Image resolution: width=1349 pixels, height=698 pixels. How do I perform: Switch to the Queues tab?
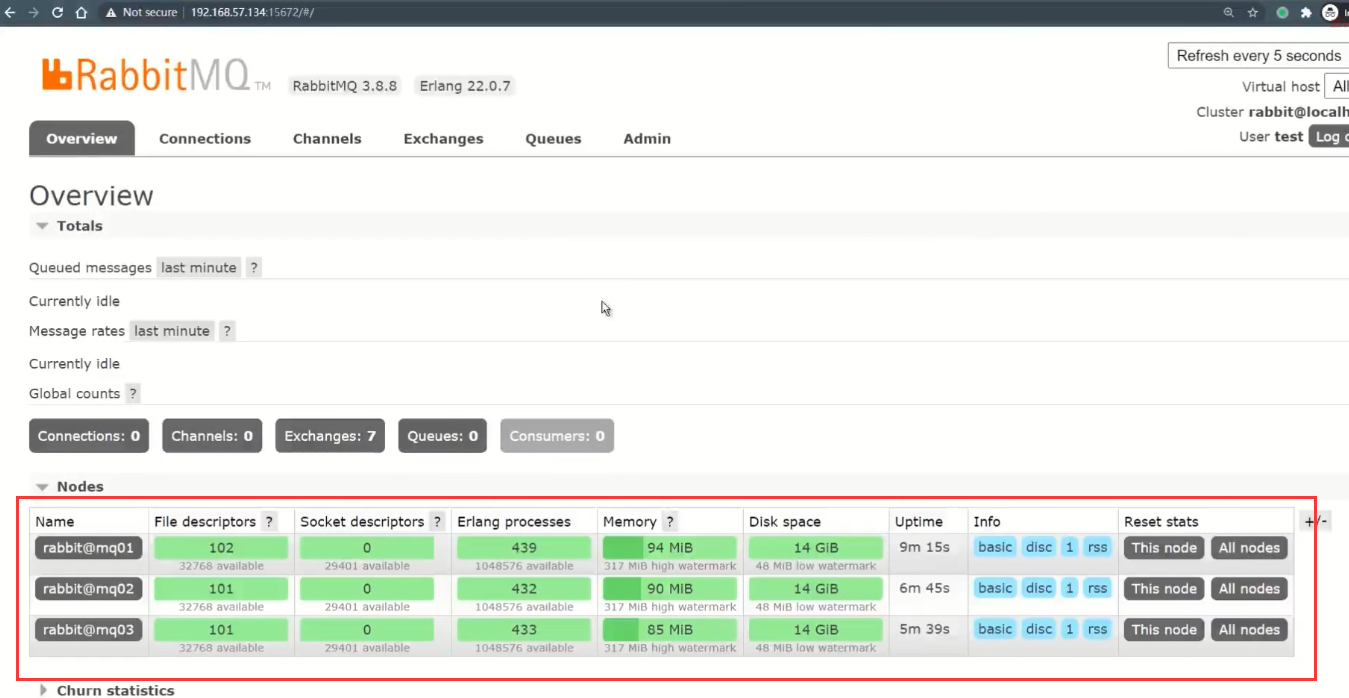coord(553,139)
